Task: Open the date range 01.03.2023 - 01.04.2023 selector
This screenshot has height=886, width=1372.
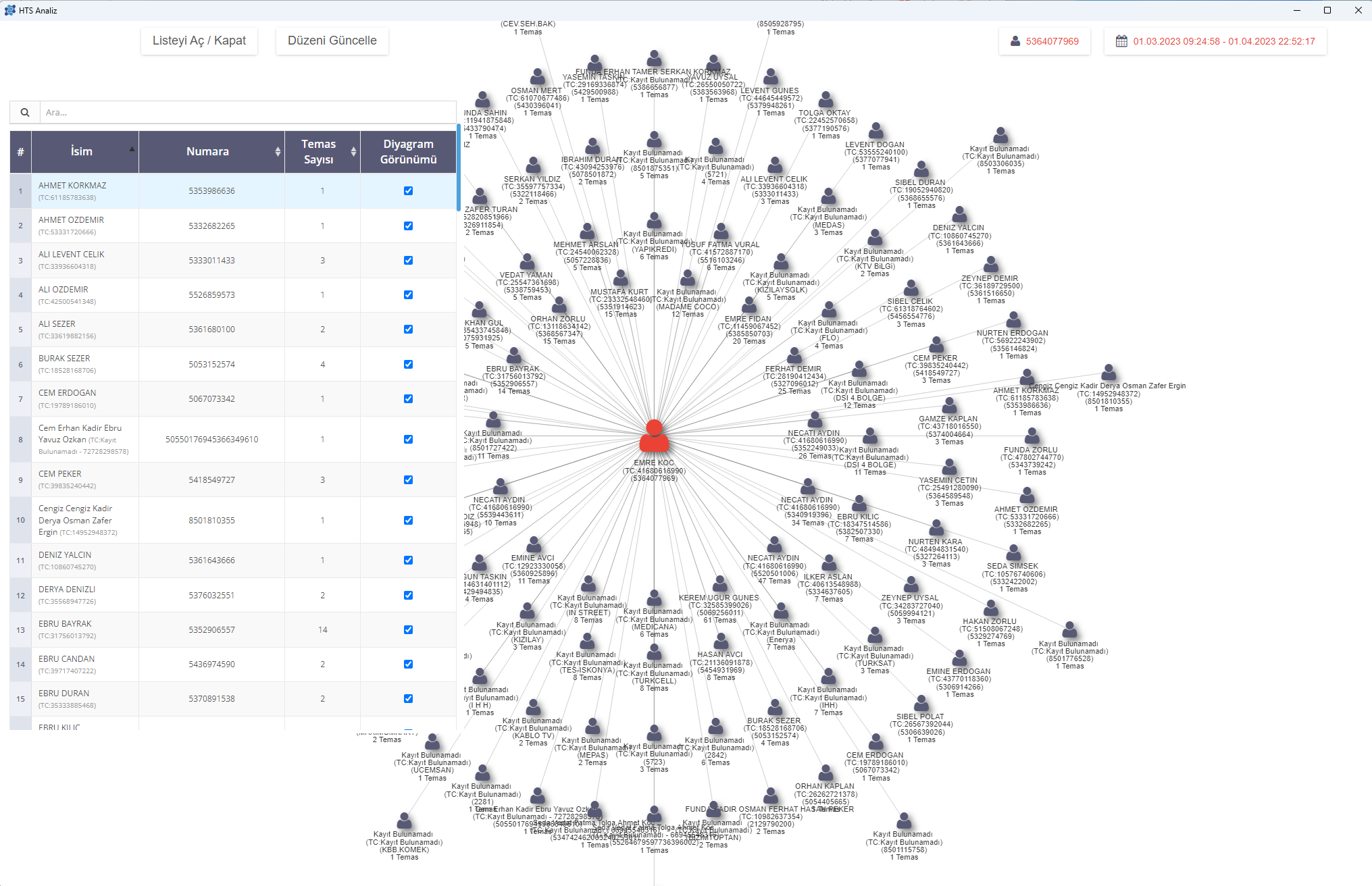Action: [x=1215, y=41]
